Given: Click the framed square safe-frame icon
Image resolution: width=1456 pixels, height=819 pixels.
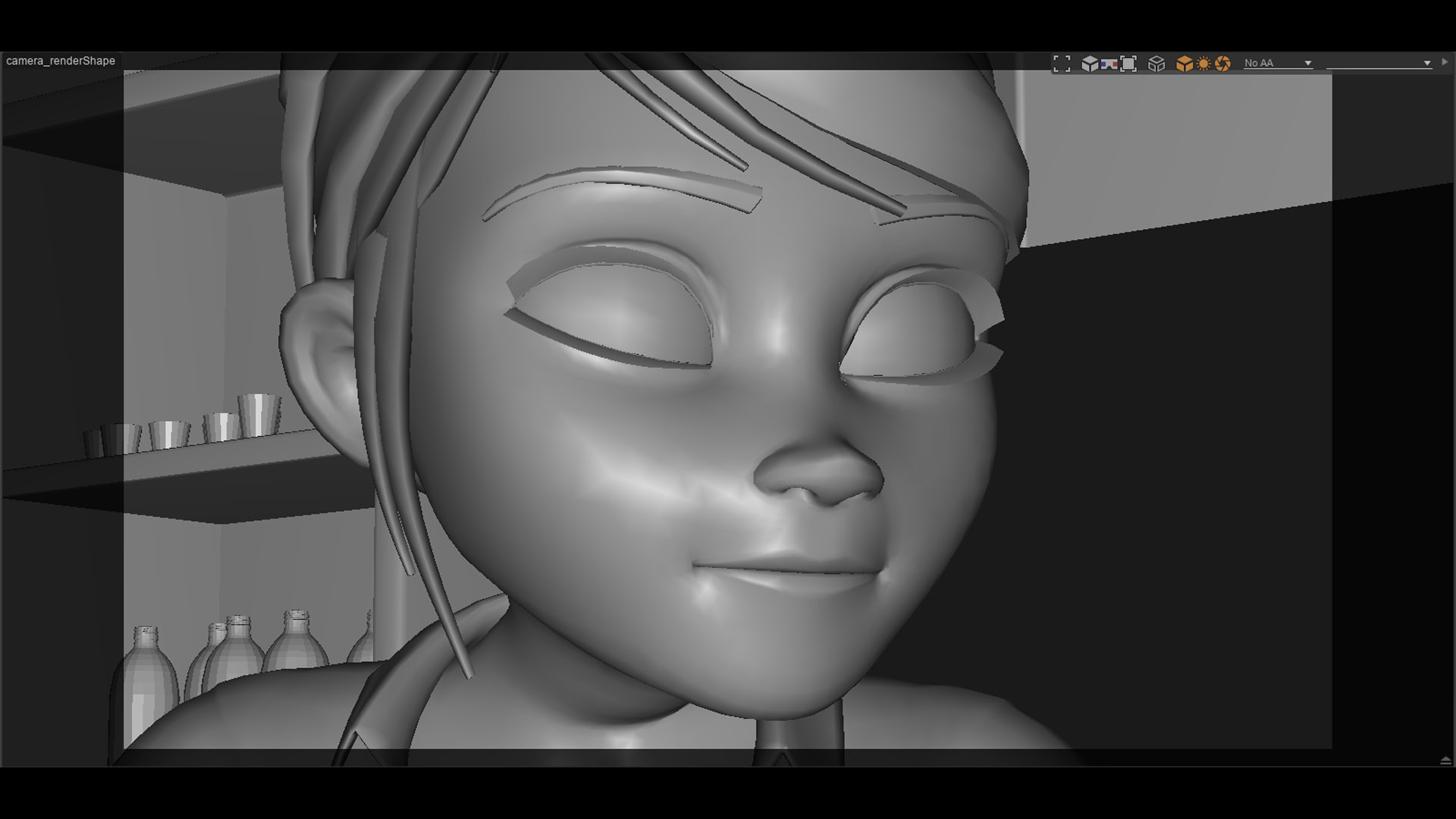Looking at the screenshot, I should [1128, 64].
